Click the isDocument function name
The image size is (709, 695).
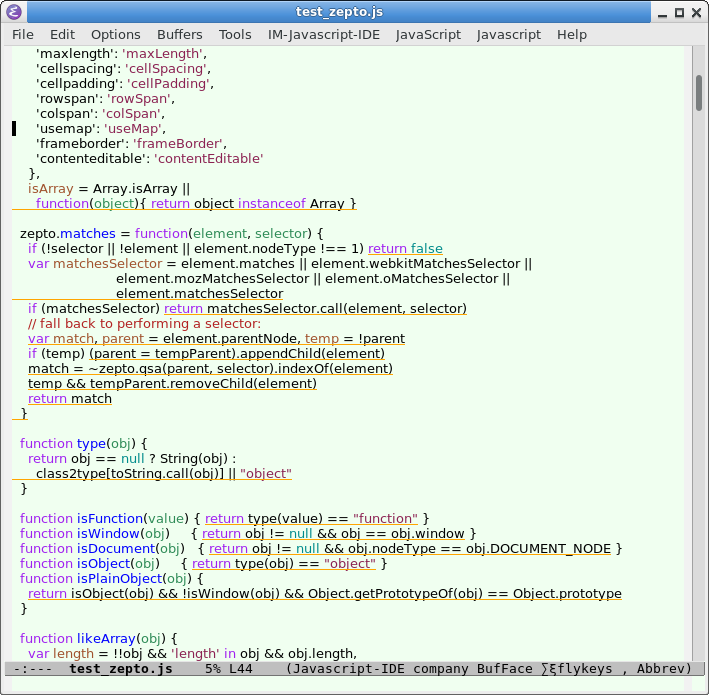(116, 548)
